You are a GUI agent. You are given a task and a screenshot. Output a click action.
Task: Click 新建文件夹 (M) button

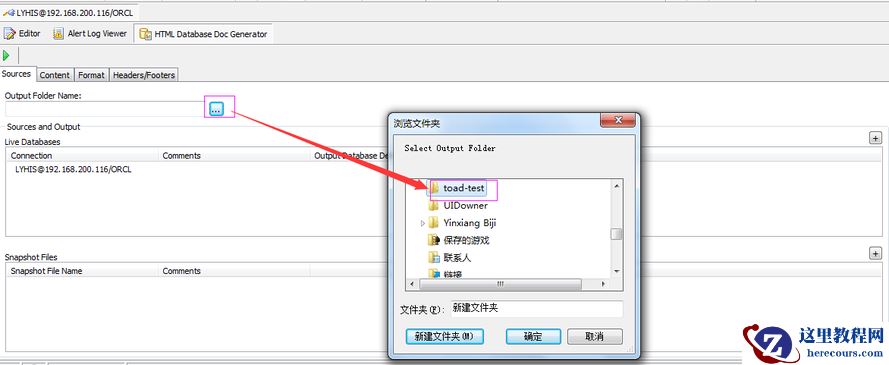pos(444,336)
